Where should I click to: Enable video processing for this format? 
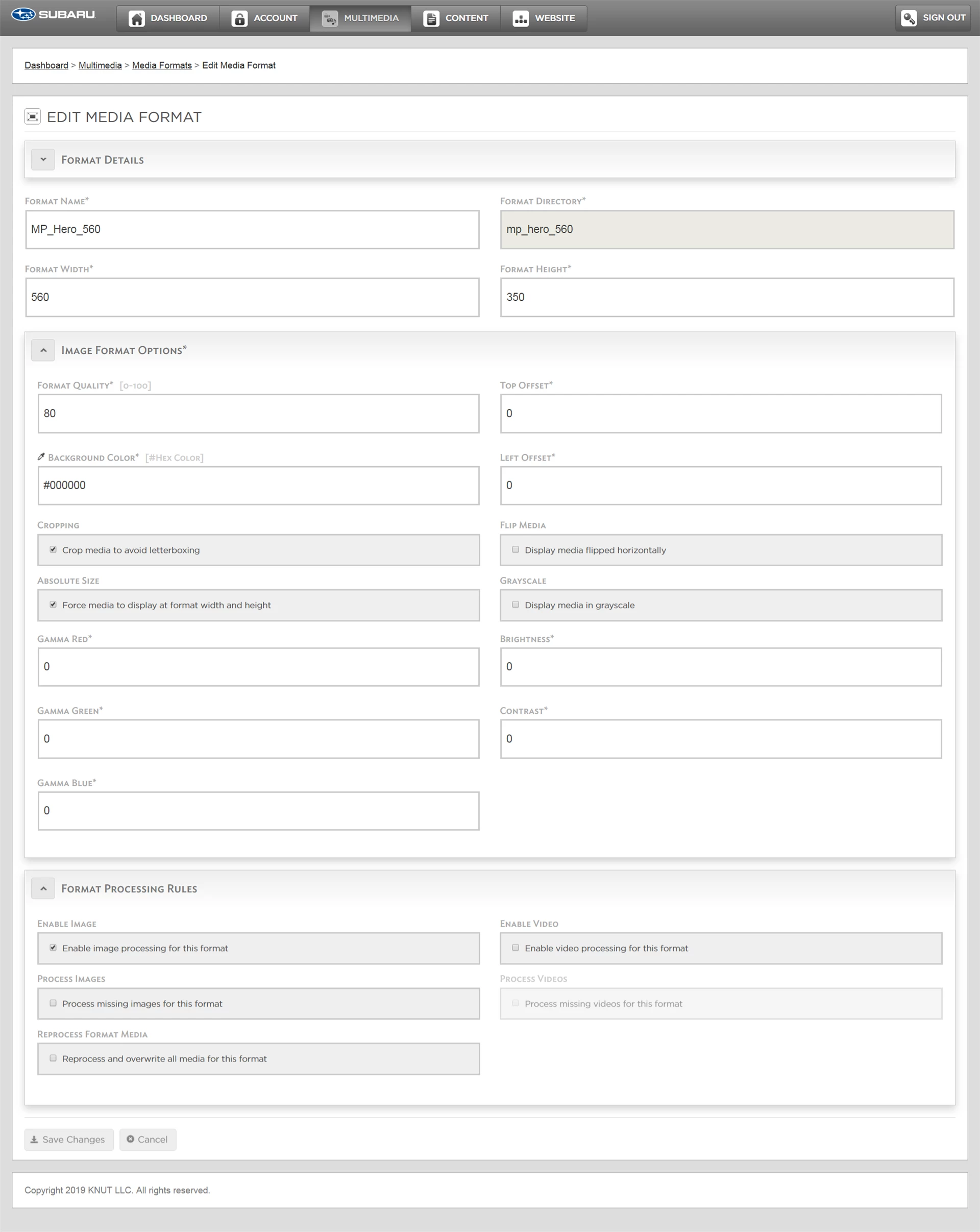click(x=516, y=948)
